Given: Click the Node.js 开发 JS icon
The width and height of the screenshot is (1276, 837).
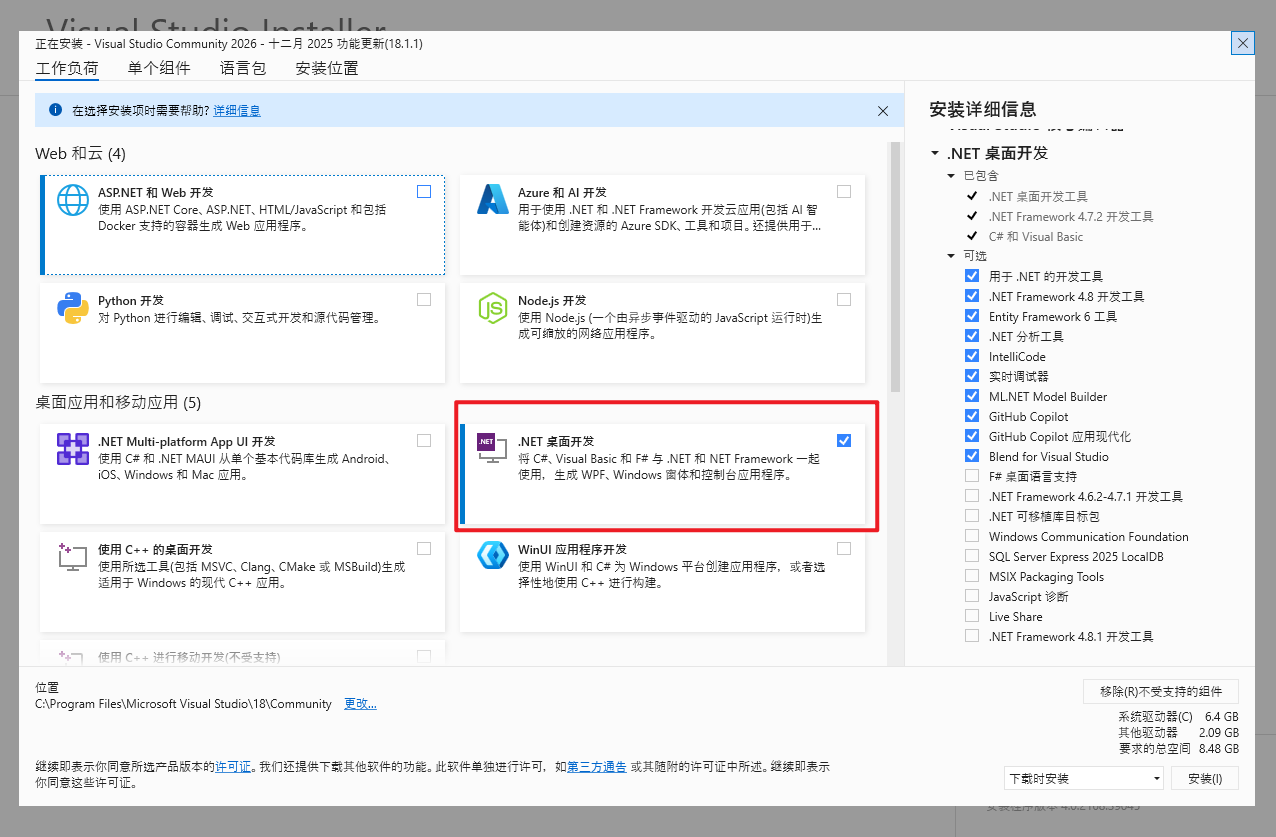Looking at the screenshot, I should (492, 310).
